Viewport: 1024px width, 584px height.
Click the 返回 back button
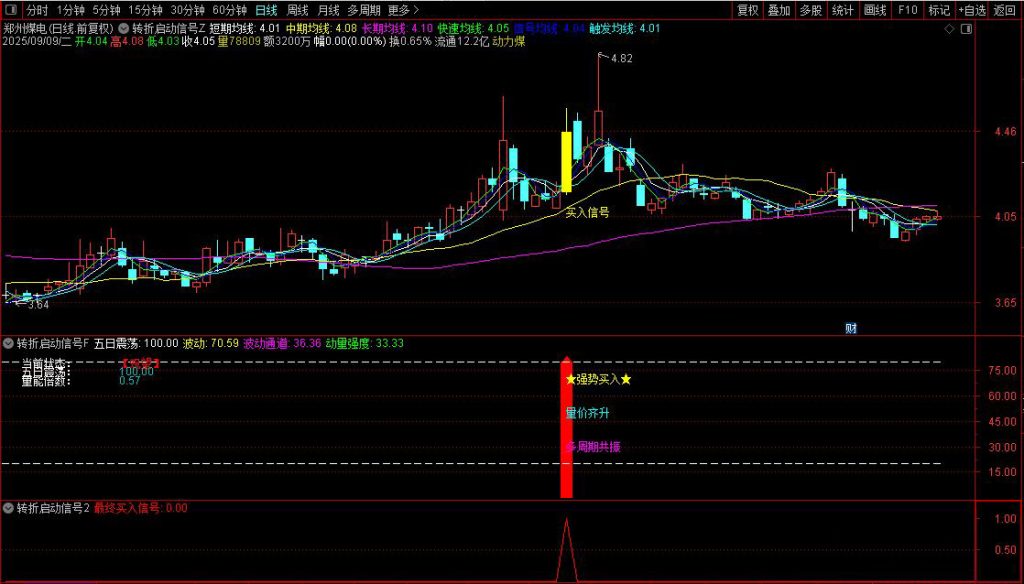coord(1005,10)
